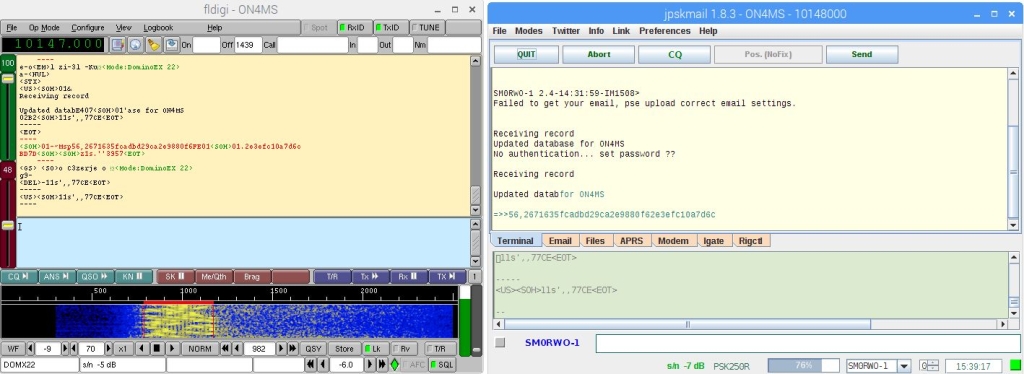Save QSO record icon in fldigi toolbar
Image resolution: width=1024 pixels, height=374 pixels.
pos(171,44)
